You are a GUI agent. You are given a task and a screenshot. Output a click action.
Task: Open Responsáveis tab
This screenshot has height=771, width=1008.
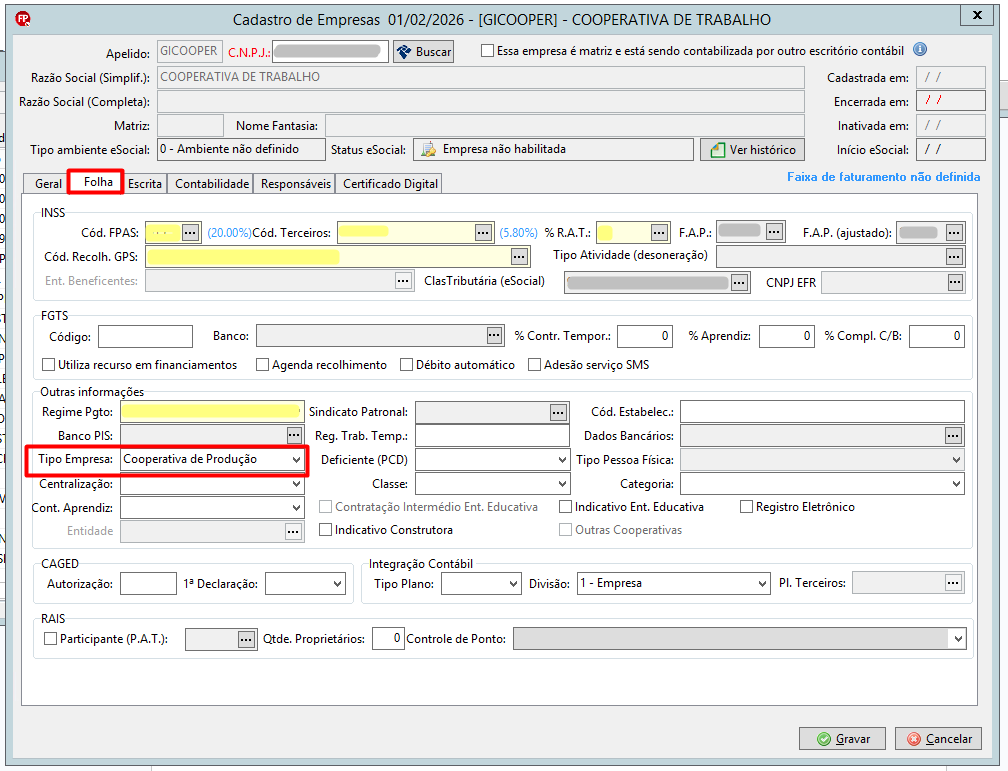point(296,184)
